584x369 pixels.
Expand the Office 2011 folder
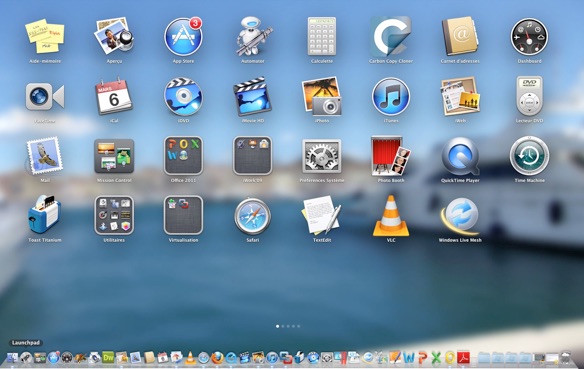pos(183,156)
